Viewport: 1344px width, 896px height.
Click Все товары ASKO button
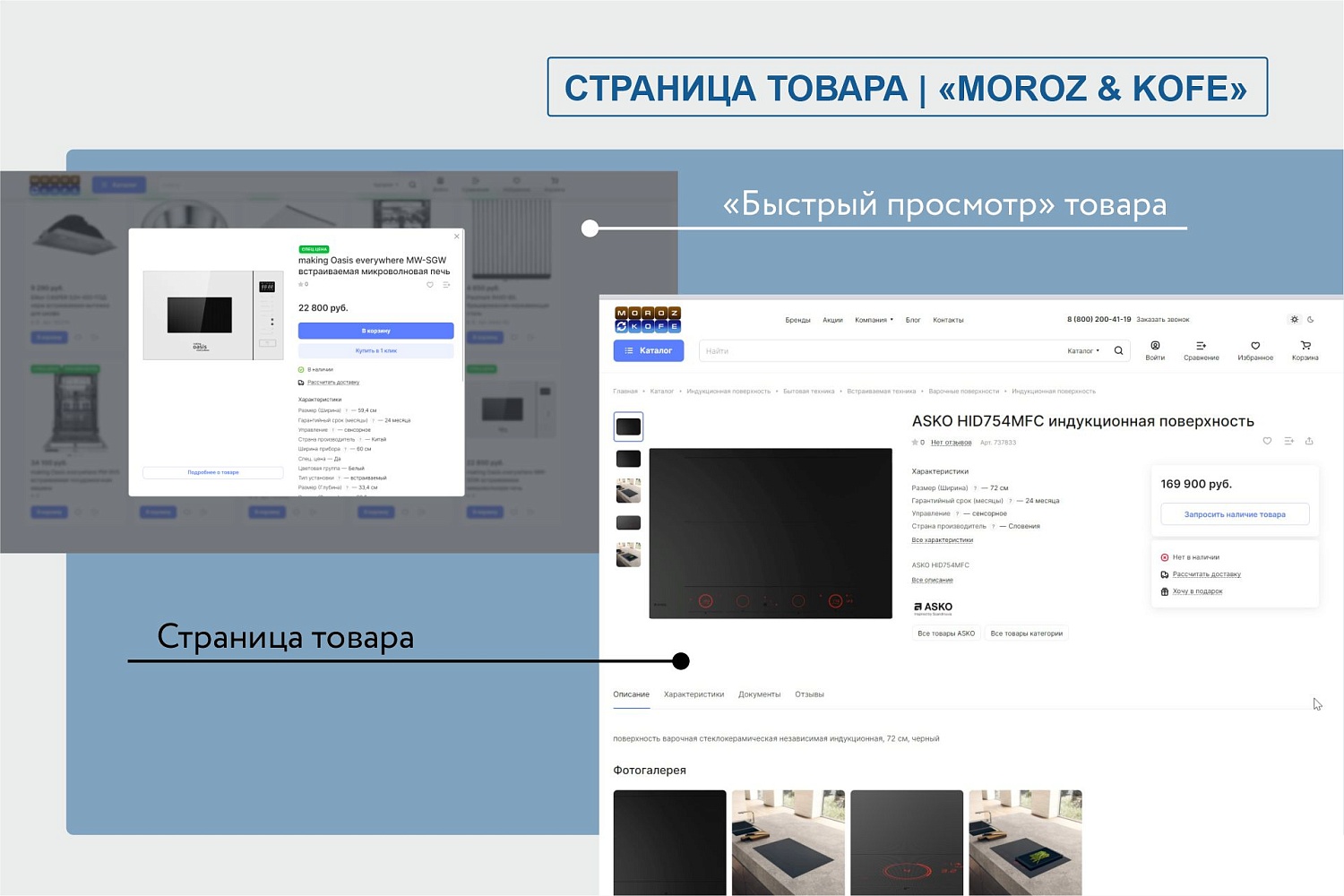click(946, 633)
